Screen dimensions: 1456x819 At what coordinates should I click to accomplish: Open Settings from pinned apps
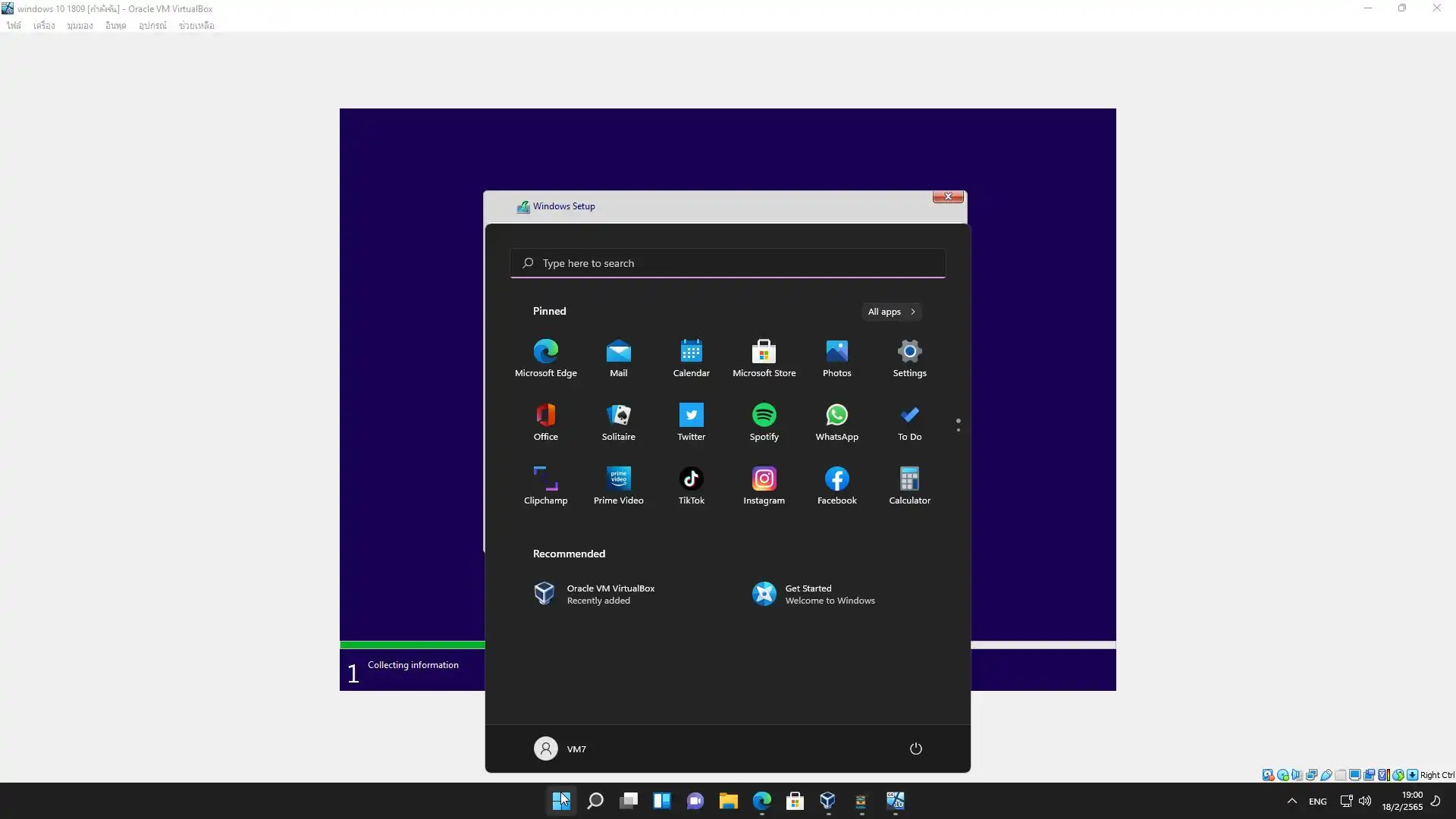909,358
